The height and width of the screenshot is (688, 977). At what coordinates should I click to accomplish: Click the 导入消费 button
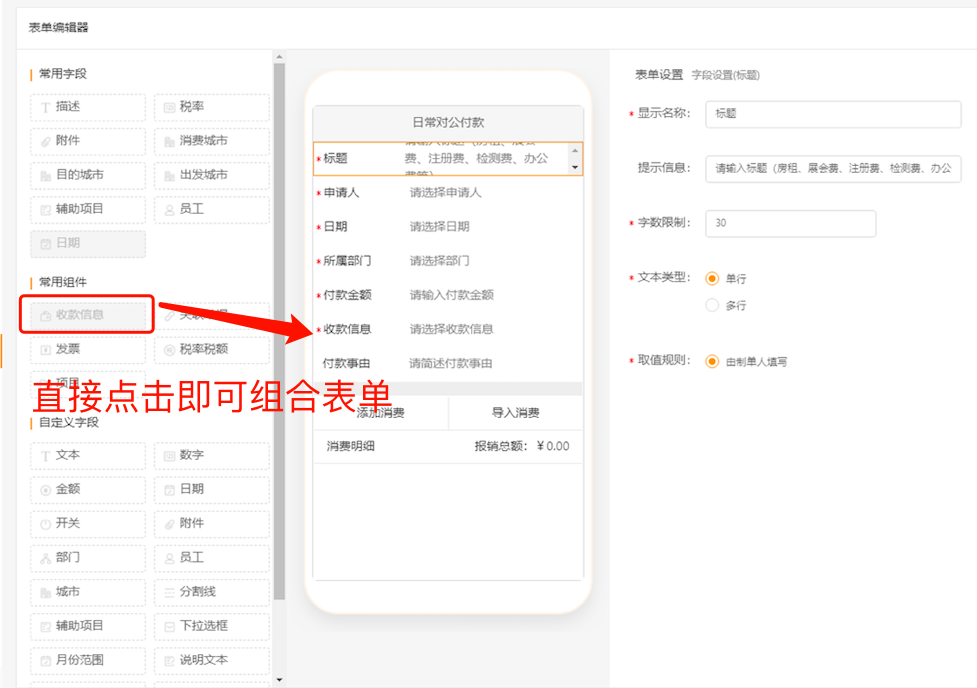(x=517, y=413)
